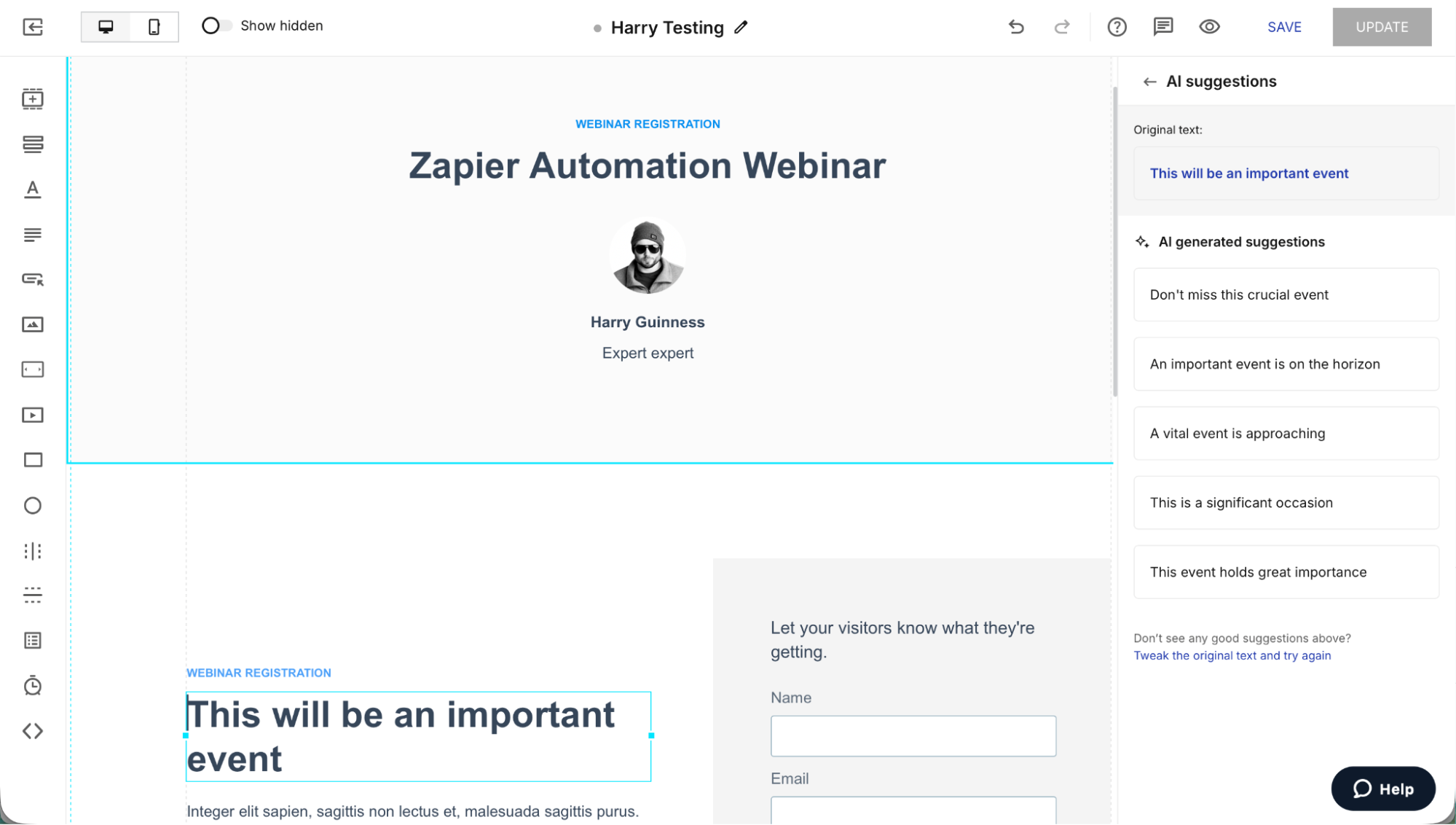
Task: Click the help question mark icon
Action: [1117, 27]
